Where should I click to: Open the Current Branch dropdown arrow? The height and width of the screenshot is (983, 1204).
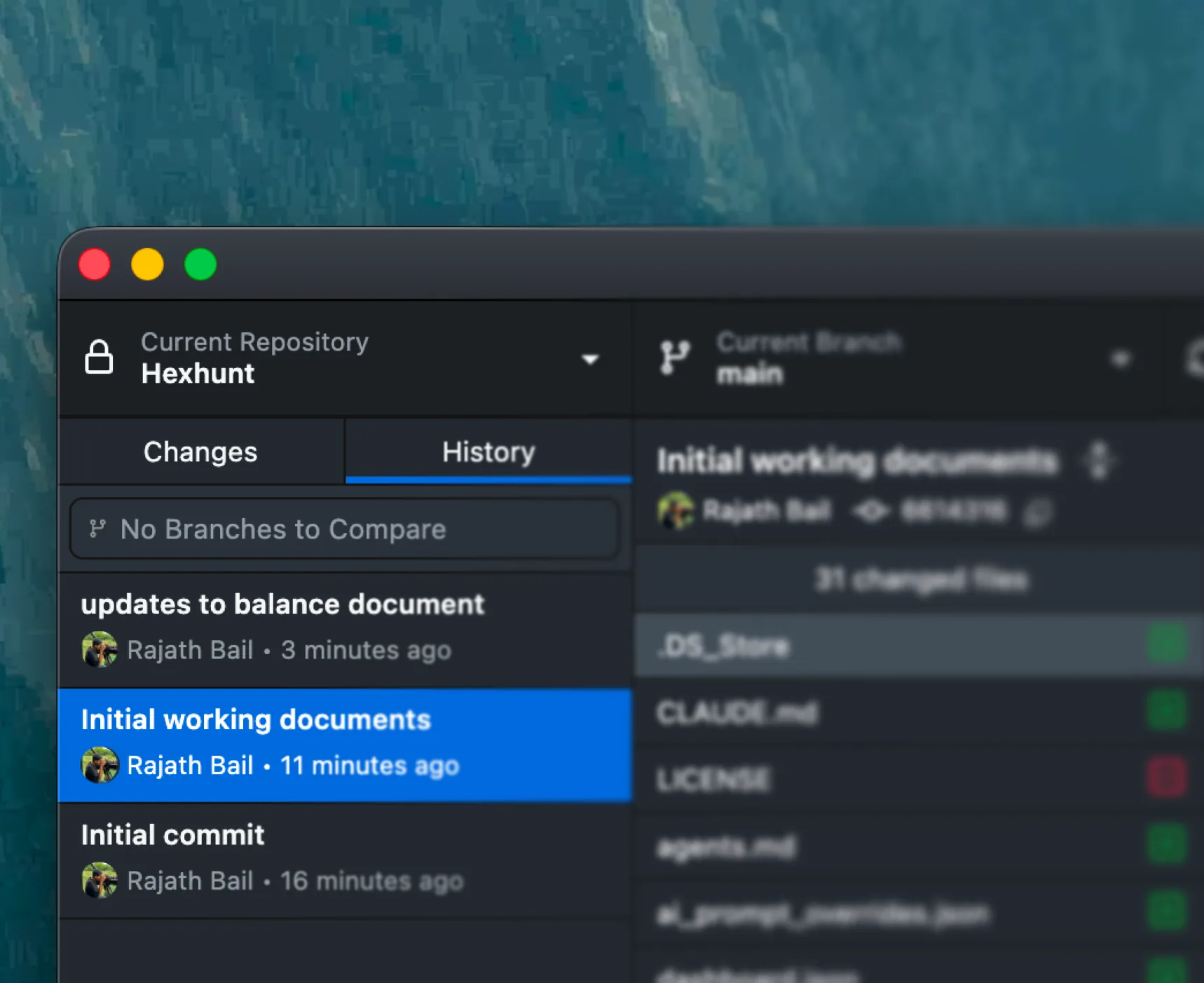pos(1121,360)
